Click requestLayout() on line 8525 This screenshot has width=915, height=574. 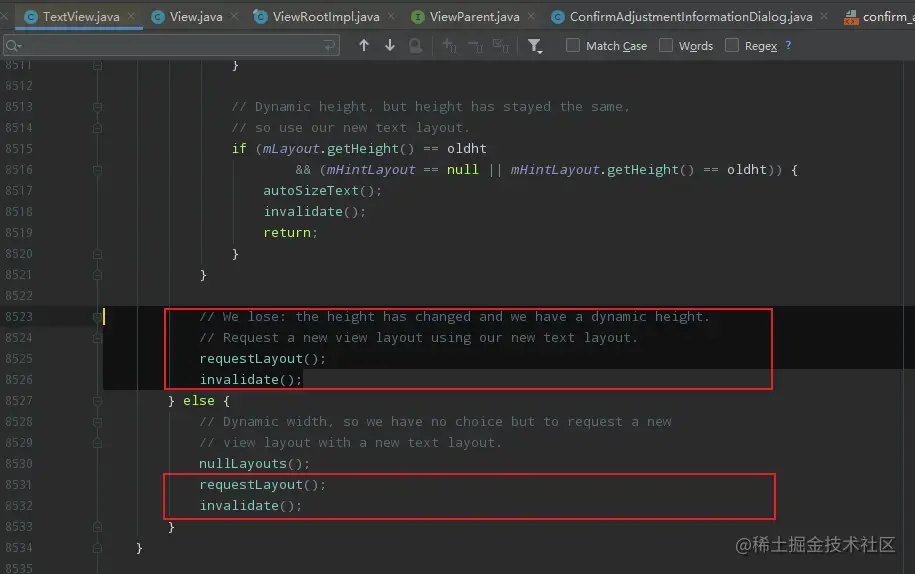pos(262,359)
